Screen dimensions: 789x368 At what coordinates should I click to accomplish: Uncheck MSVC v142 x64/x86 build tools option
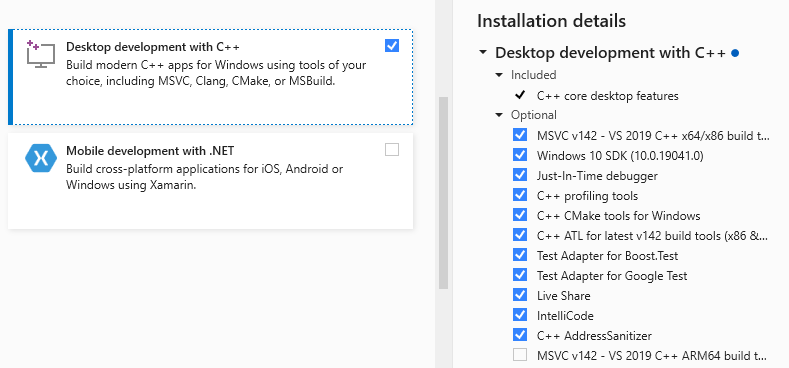tap(520, 135)
